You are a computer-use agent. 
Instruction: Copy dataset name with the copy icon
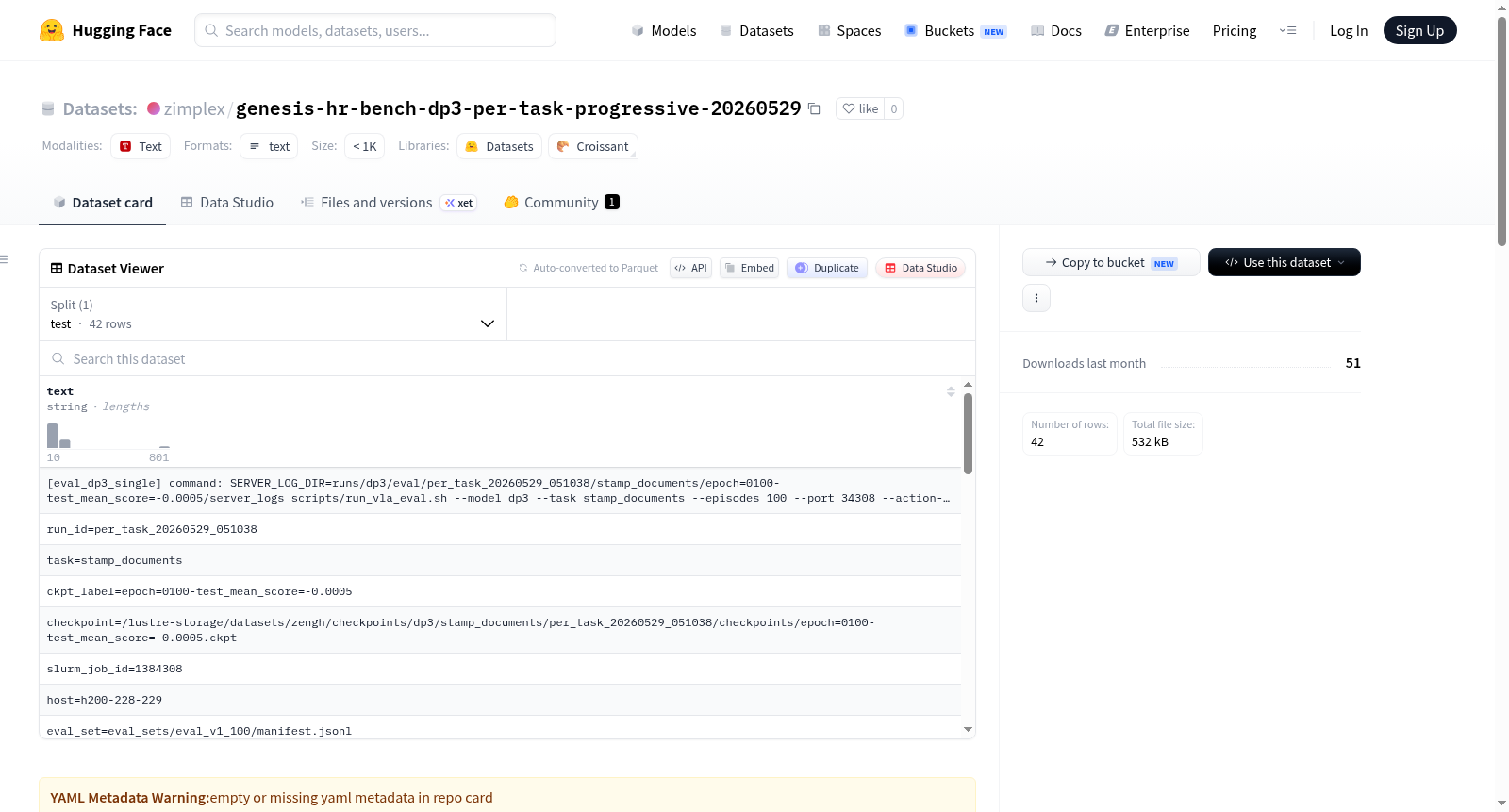(815, 108)
